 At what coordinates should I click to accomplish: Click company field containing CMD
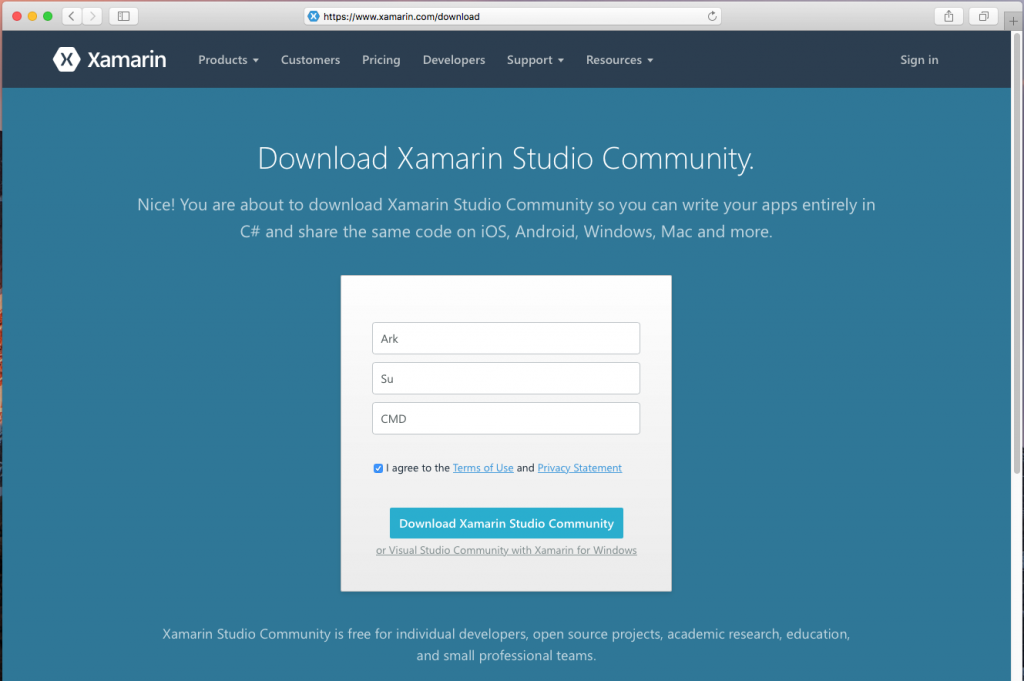(x=506, y=419)
